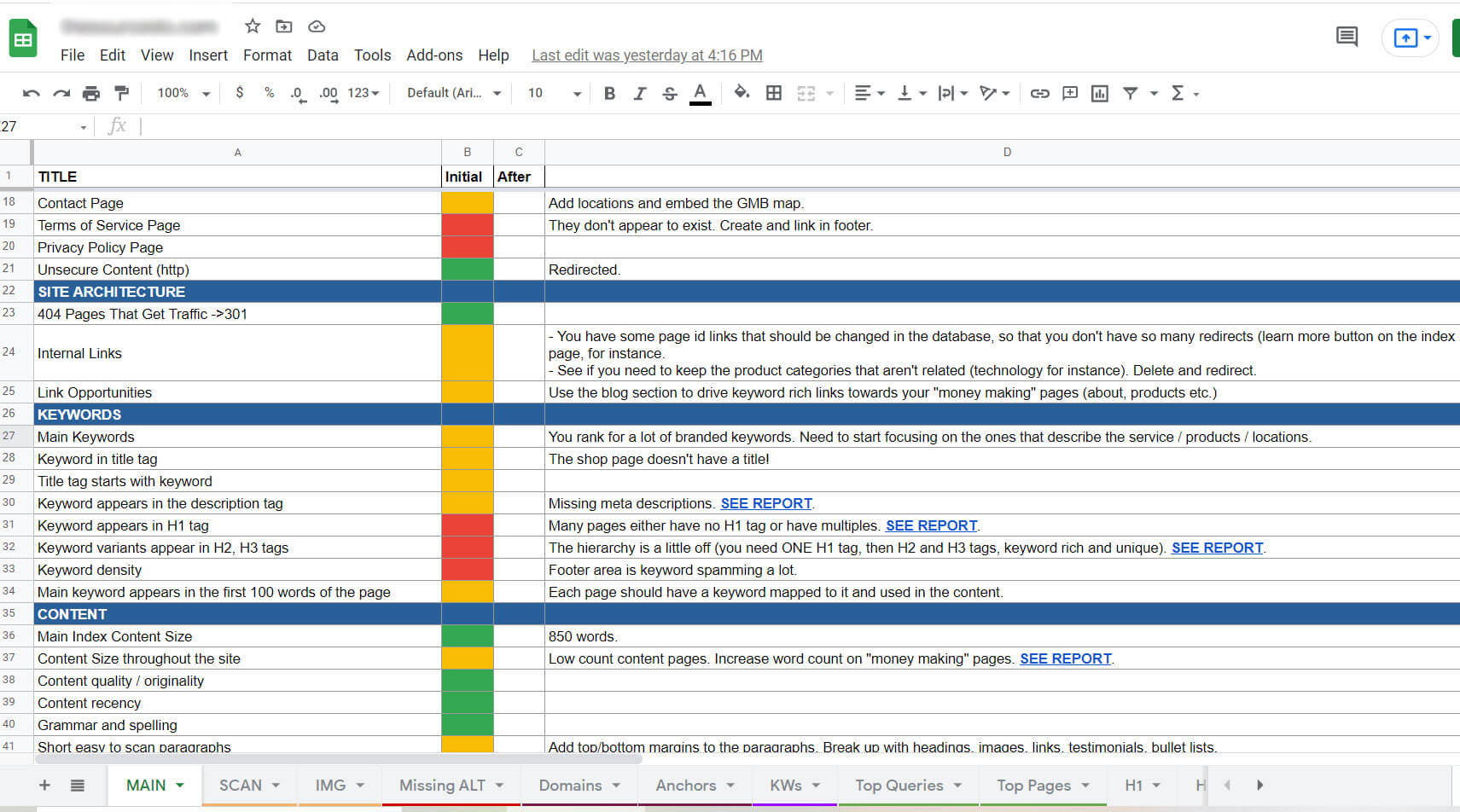Click the move to folder icon
Viewport: 1460px width, 812px height.
[x=284, y=26]
